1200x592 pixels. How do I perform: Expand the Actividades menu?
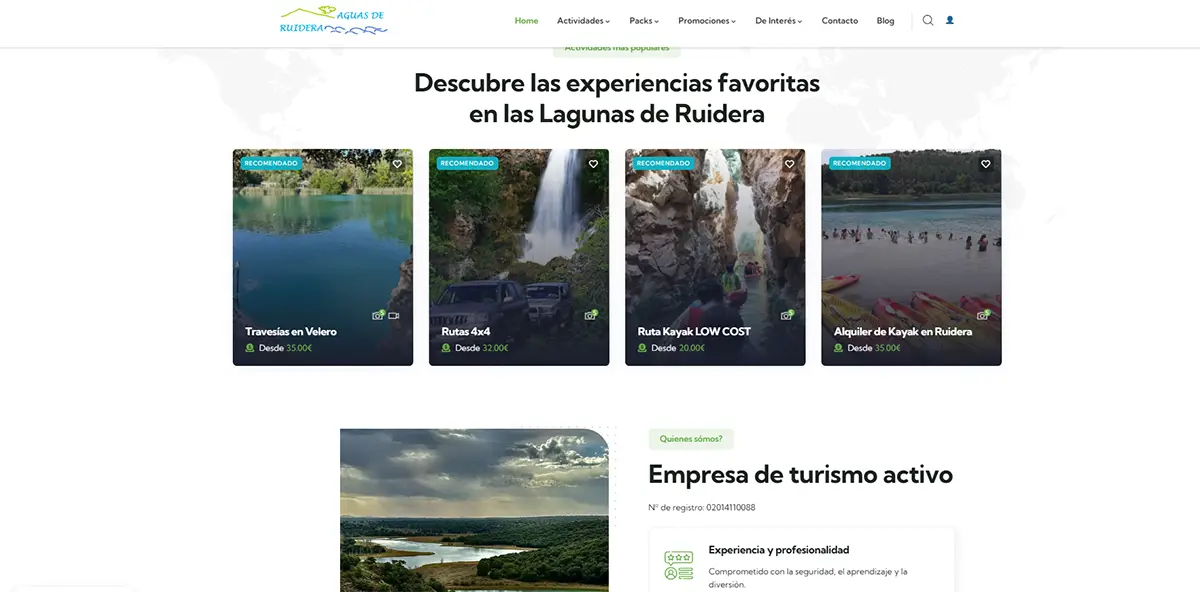click(x=583, y=21)
